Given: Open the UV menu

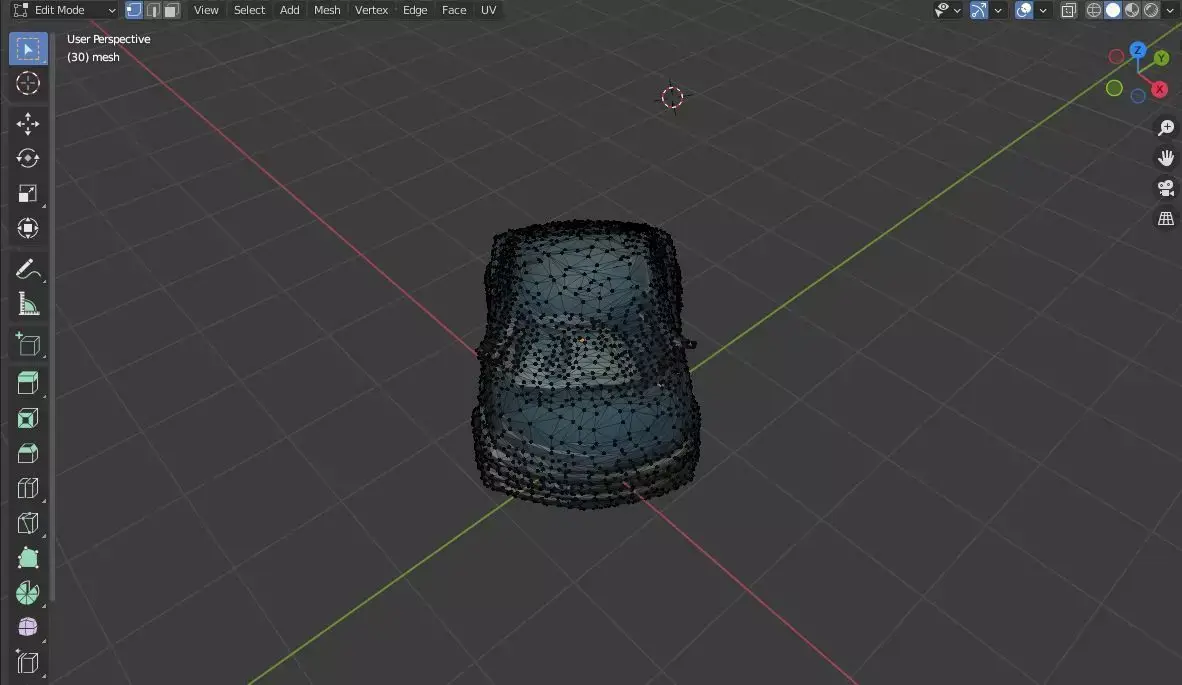Looking at the screenshot, I should (x=488, y=10).
